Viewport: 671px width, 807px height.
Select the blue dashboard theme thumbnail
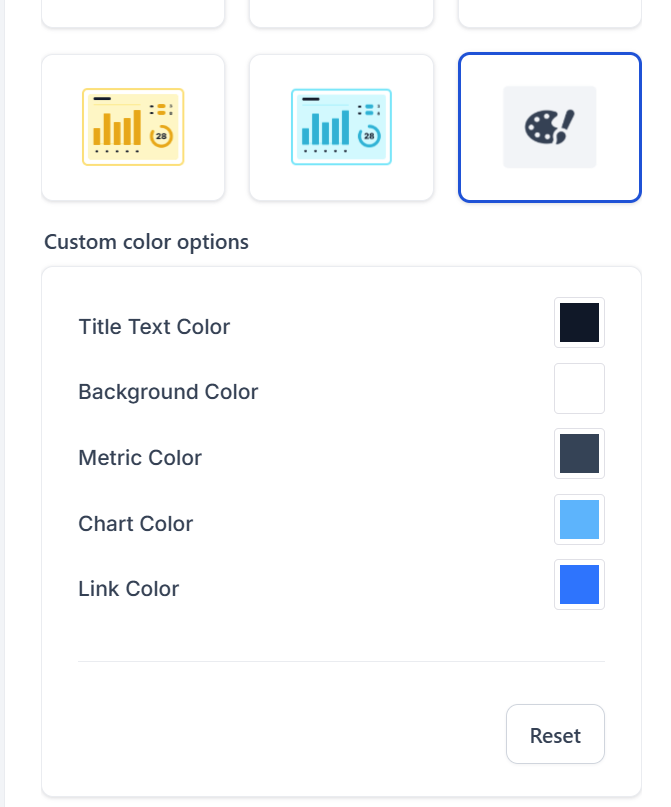click(341, 126)
